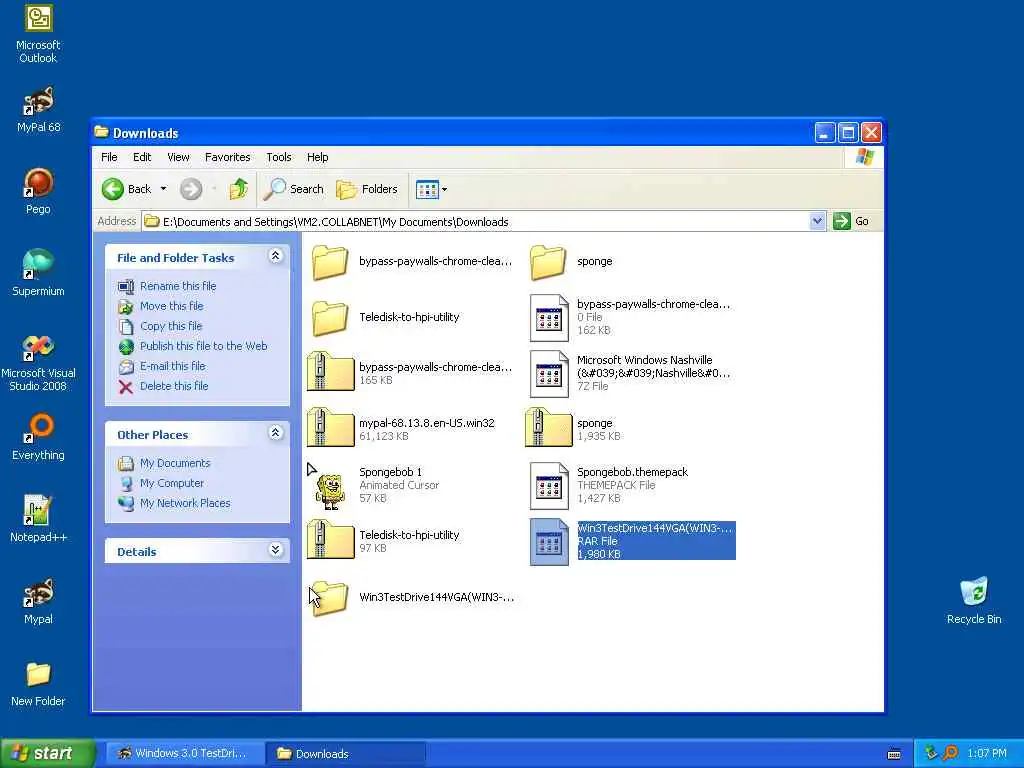
Task: Select the New Folder desktop icon
Action: (x=38, y=684)
